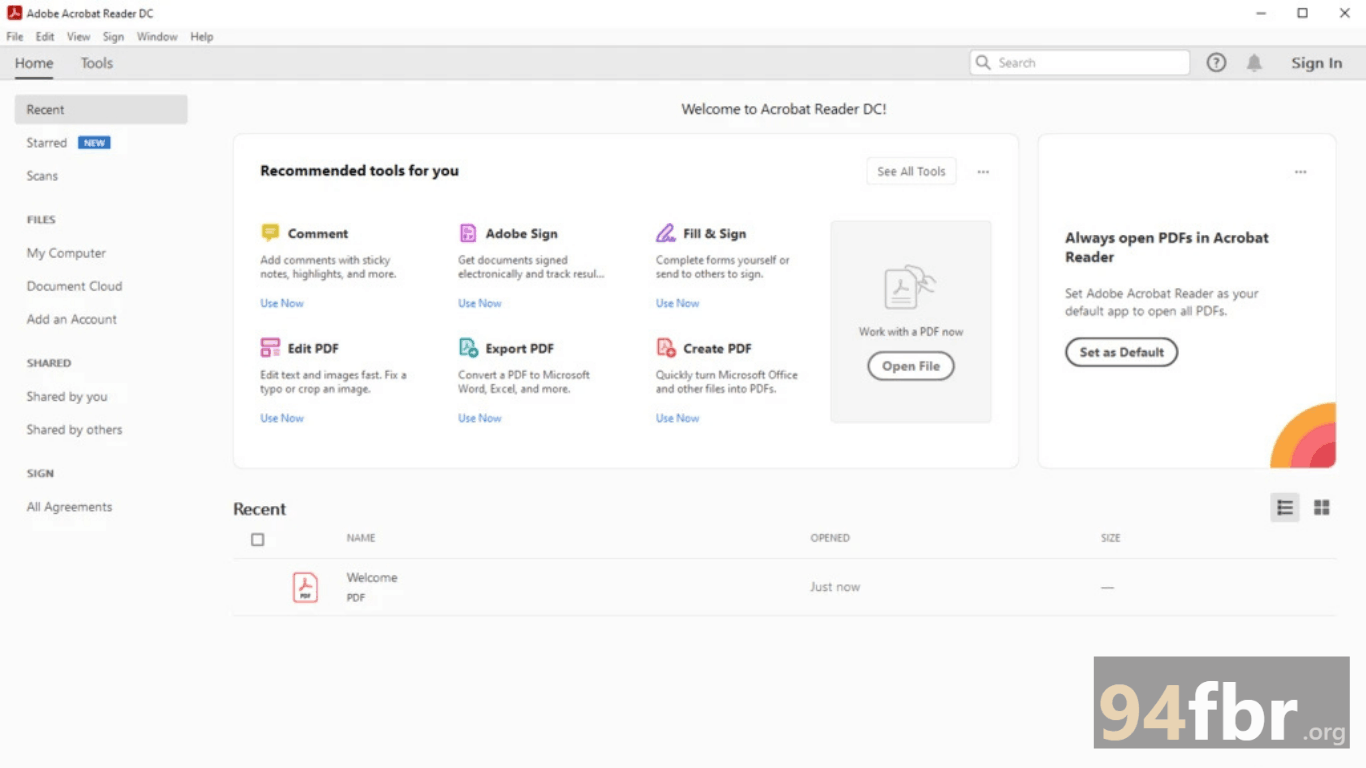This screenshot has width=1366, height=768.
Task: Click Use Now under Create PDF
Action: pyautogui.click(x=678, y=418)
